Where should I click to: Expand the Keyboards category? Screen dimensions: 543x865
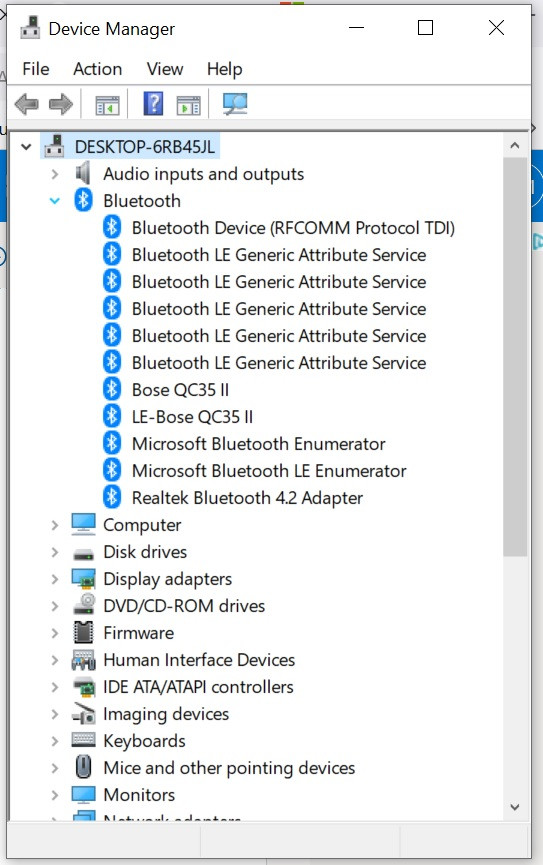pos(55,741)
